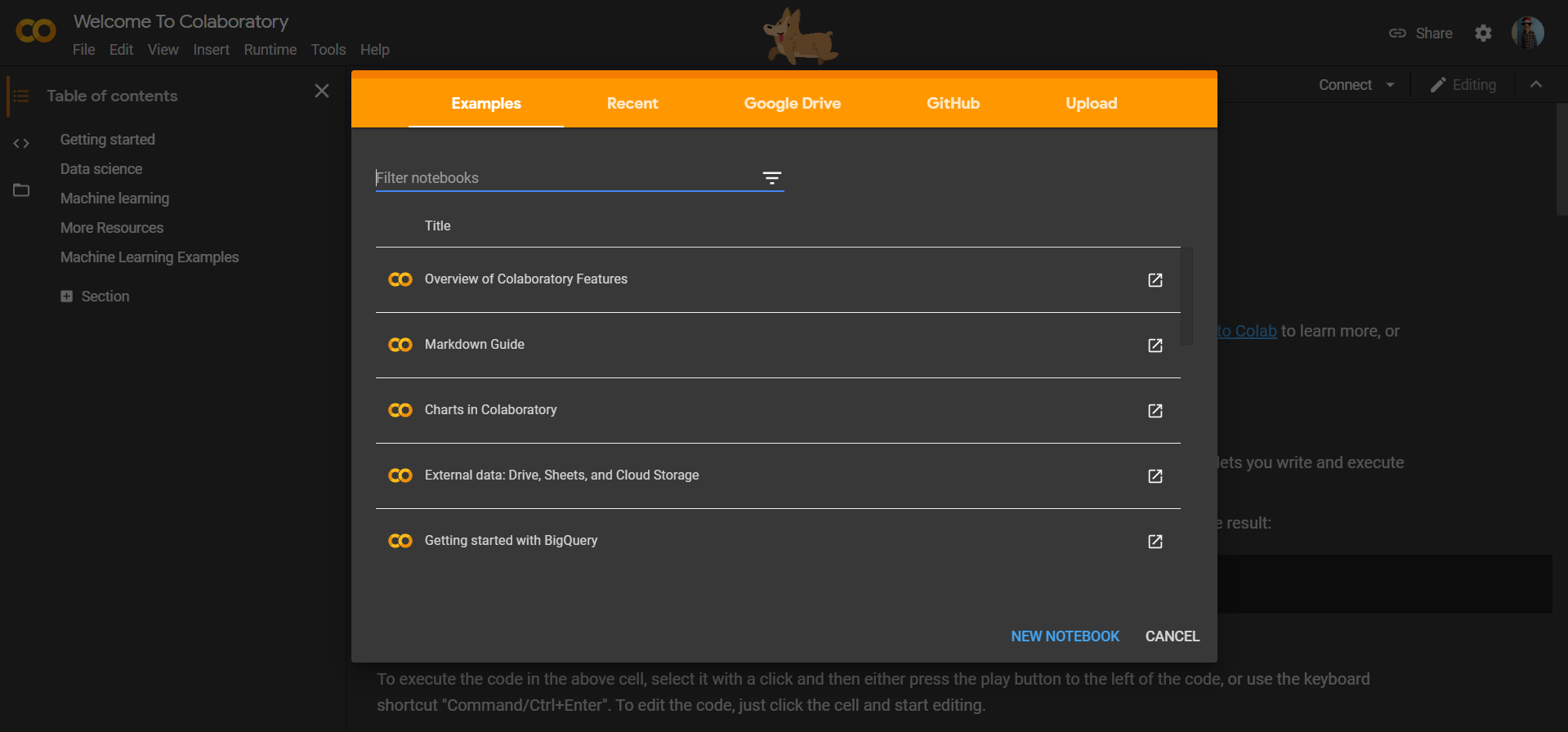Select Charts in Colaboratory notebook
1568x732 pixels.
[x=490, y=410]
